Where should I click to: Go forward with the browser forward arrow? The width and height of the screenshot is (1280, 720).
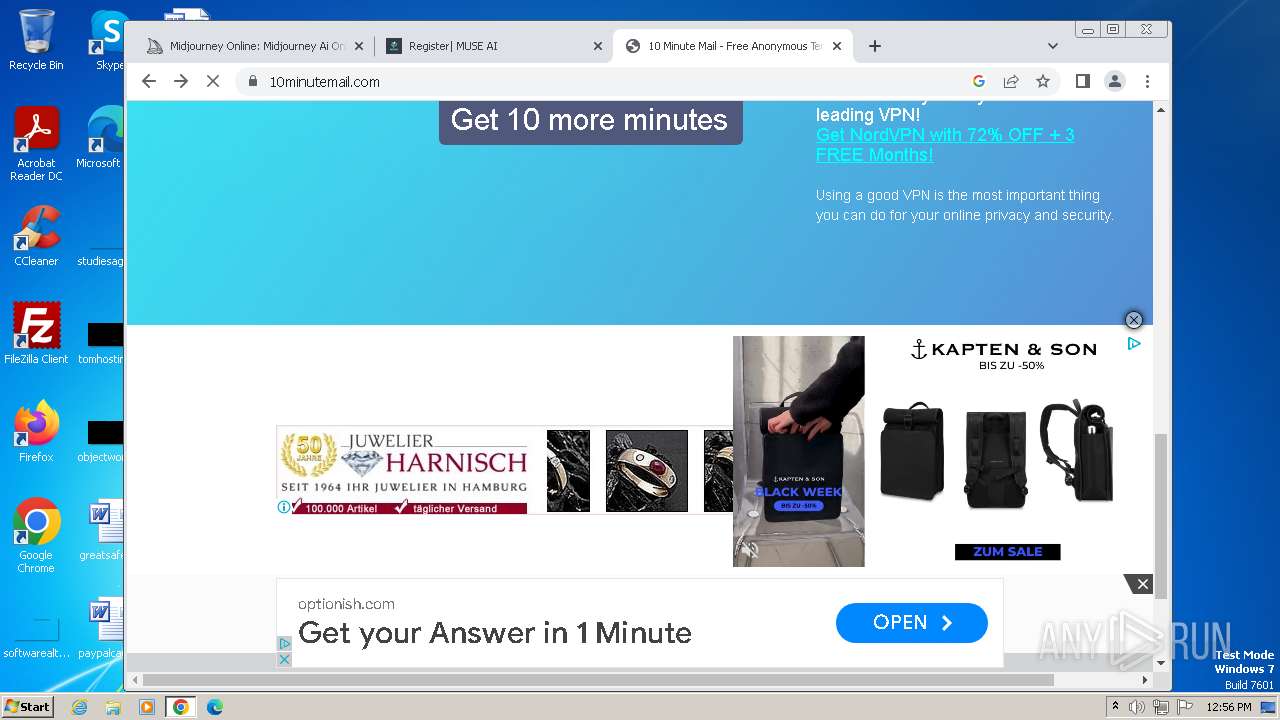click(181, 81)
